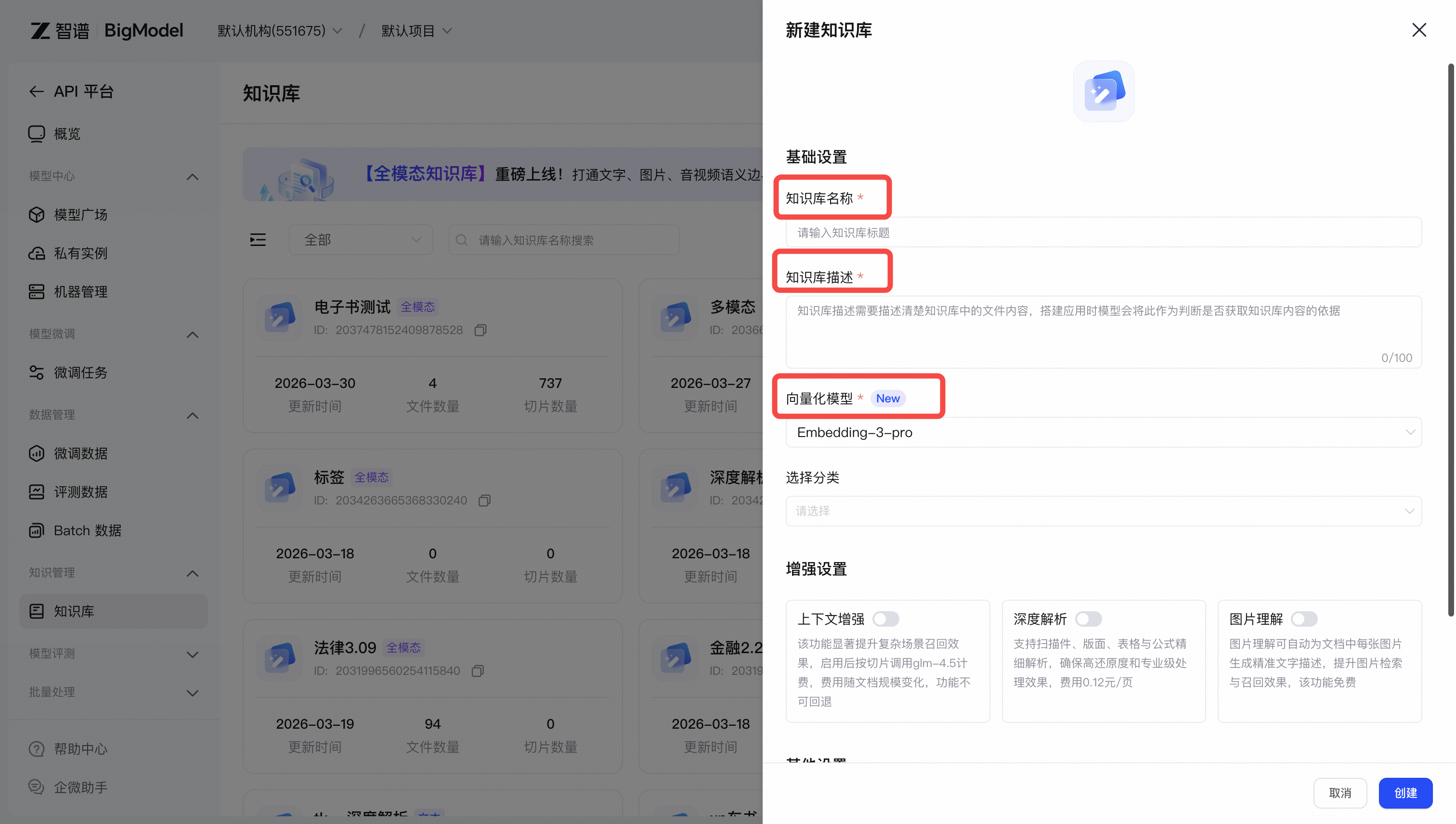Copy the 电子书测试 knowledge base ID

pyautogui.click(x=481, y=330)
